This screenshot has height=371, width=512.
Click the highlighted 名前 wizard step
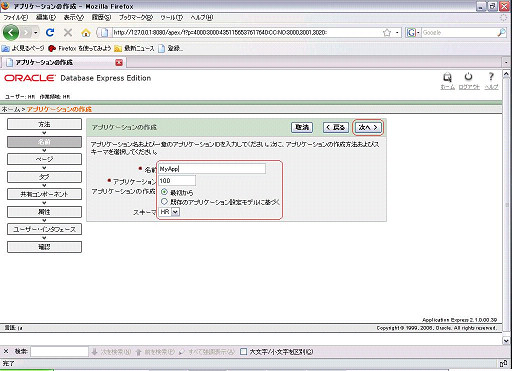[x=44, y=142]
